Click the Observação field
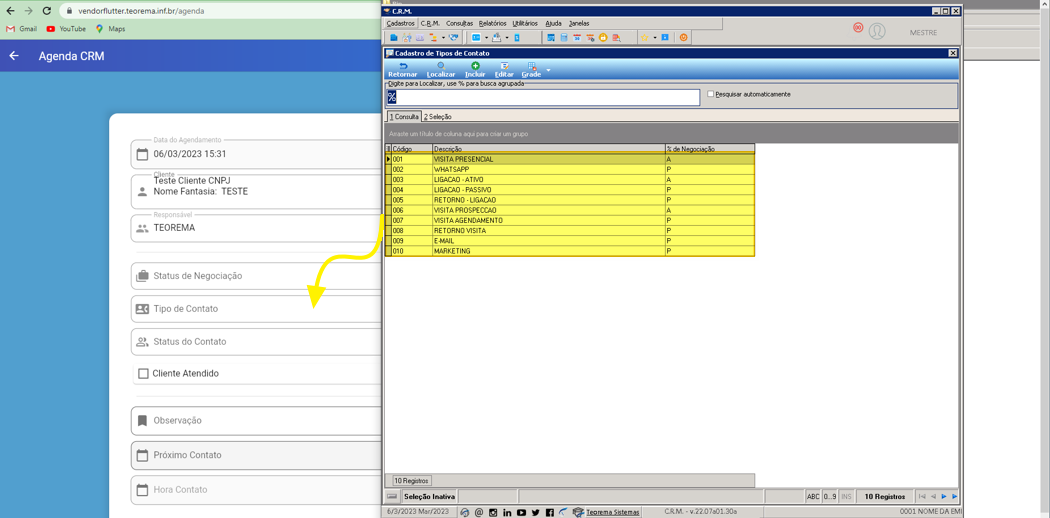Image resolution: width=1050 pixels, height=518 pixels. [258, 420]
